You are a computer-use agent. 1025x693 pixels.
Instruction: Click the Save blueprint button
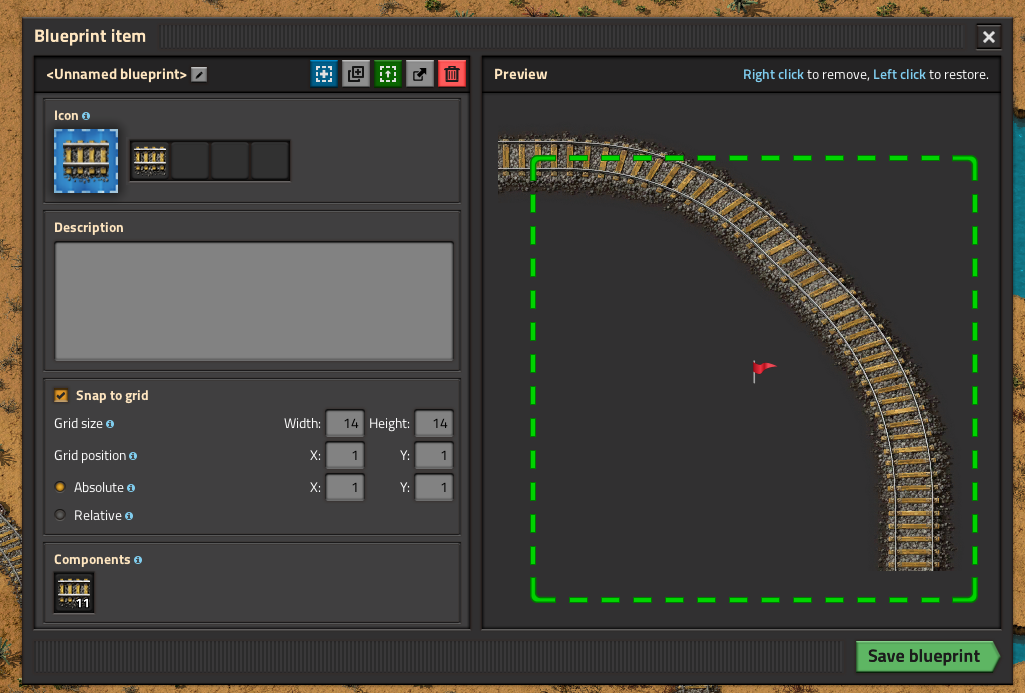[x=927, y=656]
